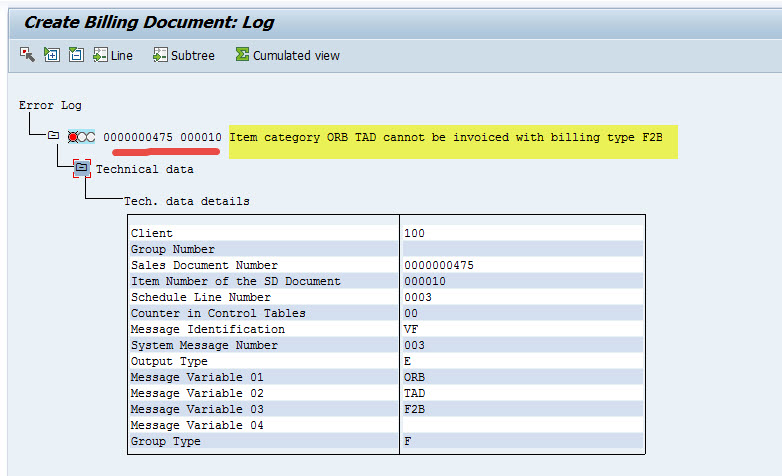Image resolution: width=782 pixels, height=476 pixels.
Task: Select the Technical data label
Action: point(145,169)
